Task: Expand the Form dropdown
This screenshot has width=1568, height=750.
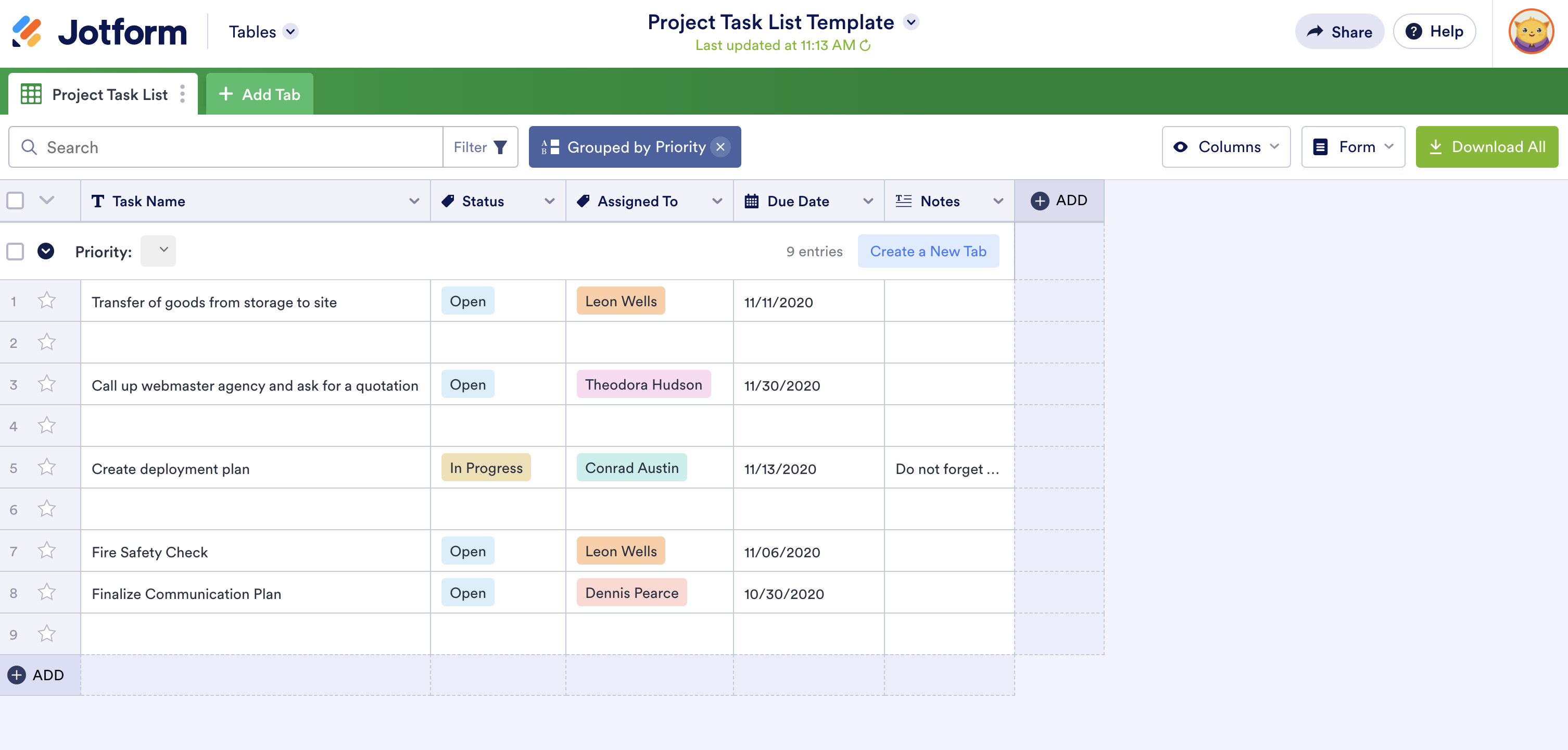Action: click(x=1352, y=147)
